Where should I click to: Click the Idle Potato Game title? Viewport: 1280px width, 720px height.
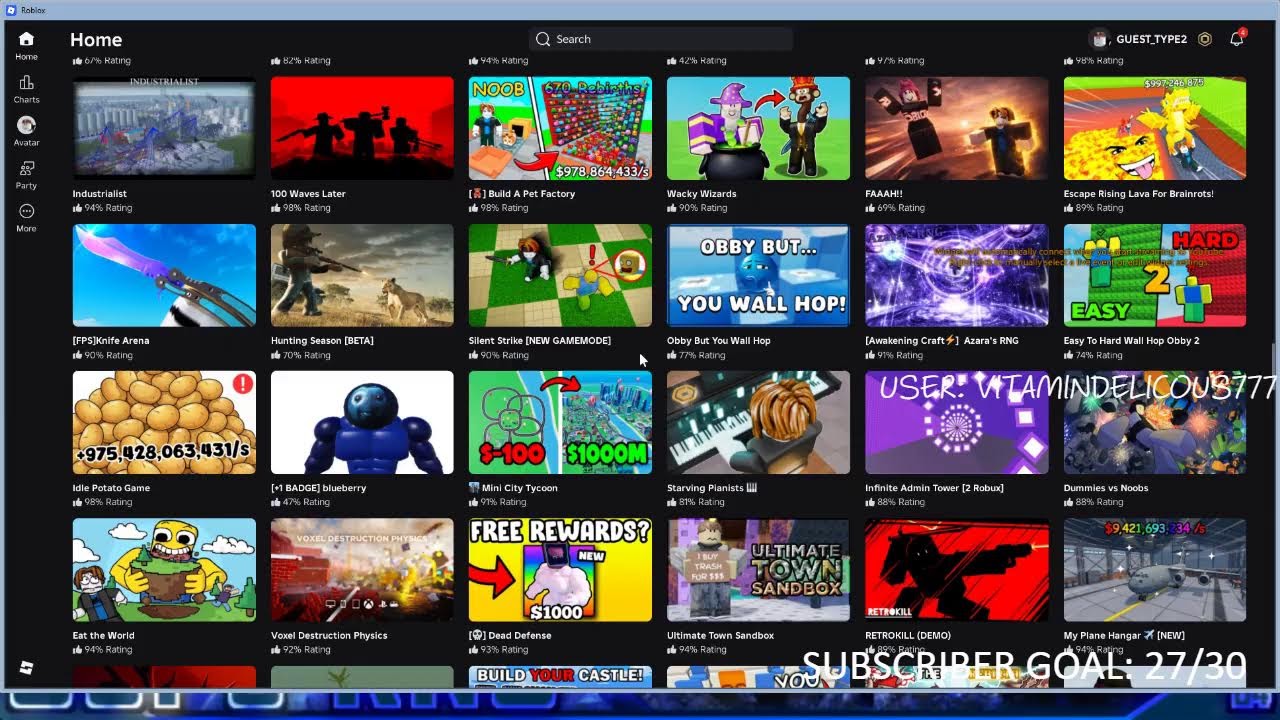[112, 488]
